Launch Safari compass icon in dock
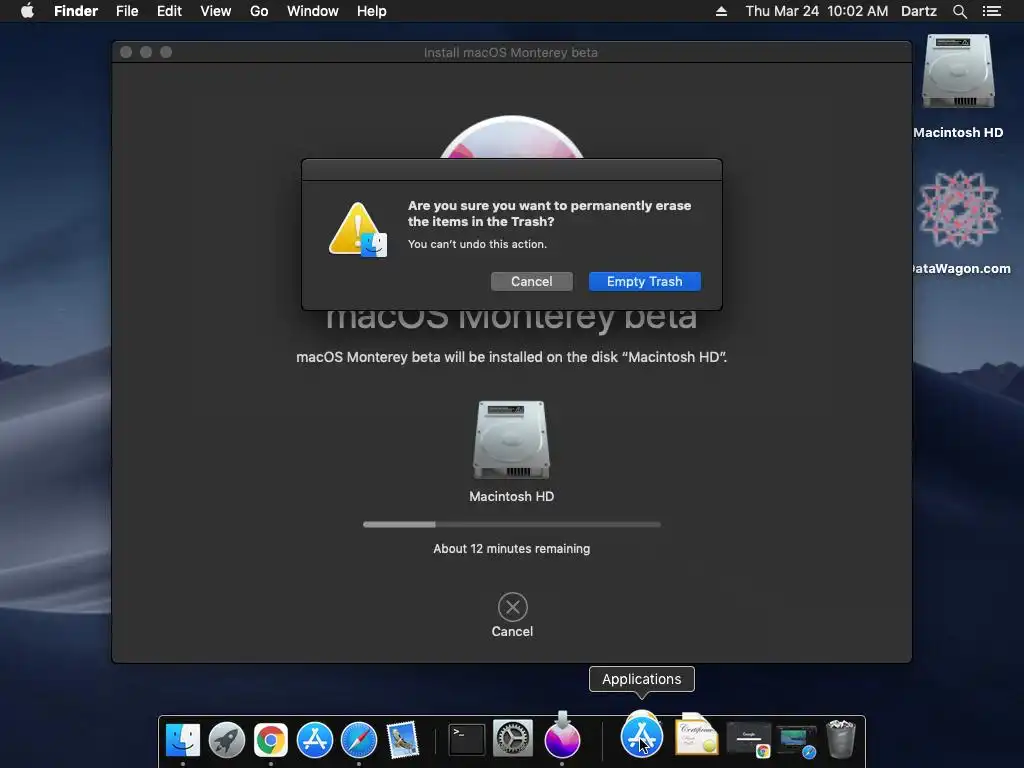The width and height of the screenshot is (1024, 768). tap(359, 739)
